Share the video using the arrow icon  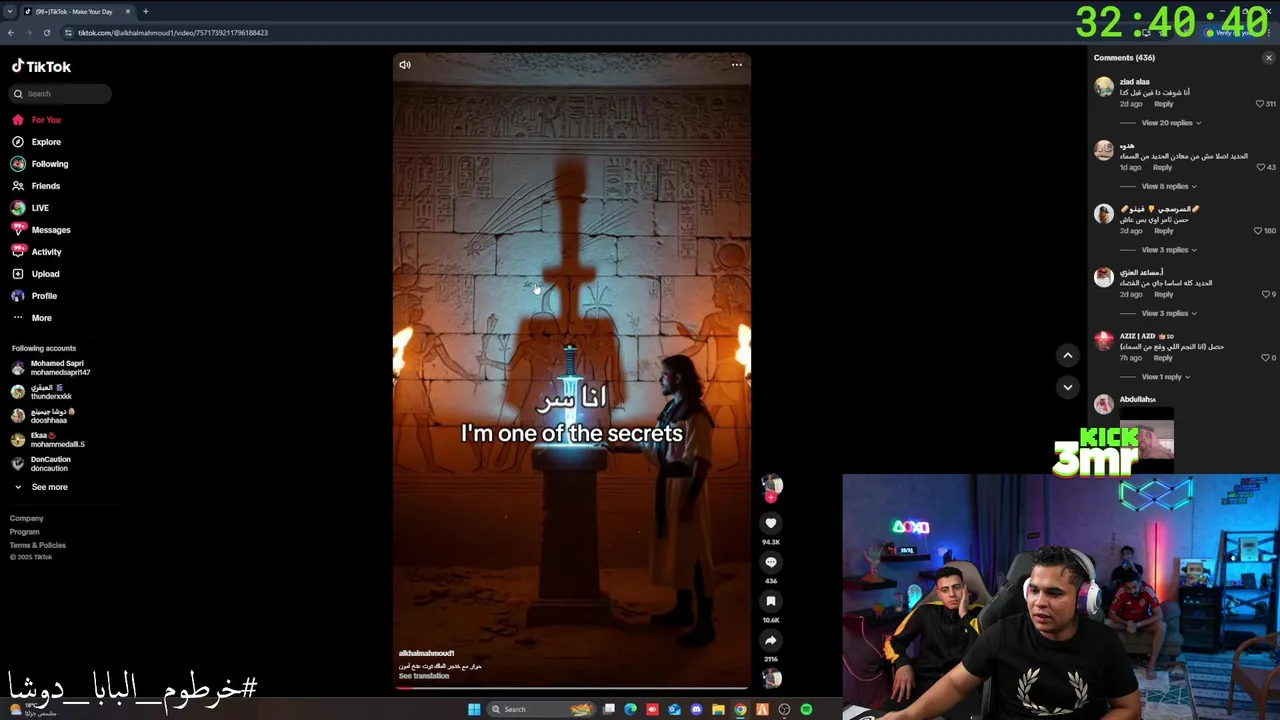[771, 640]
